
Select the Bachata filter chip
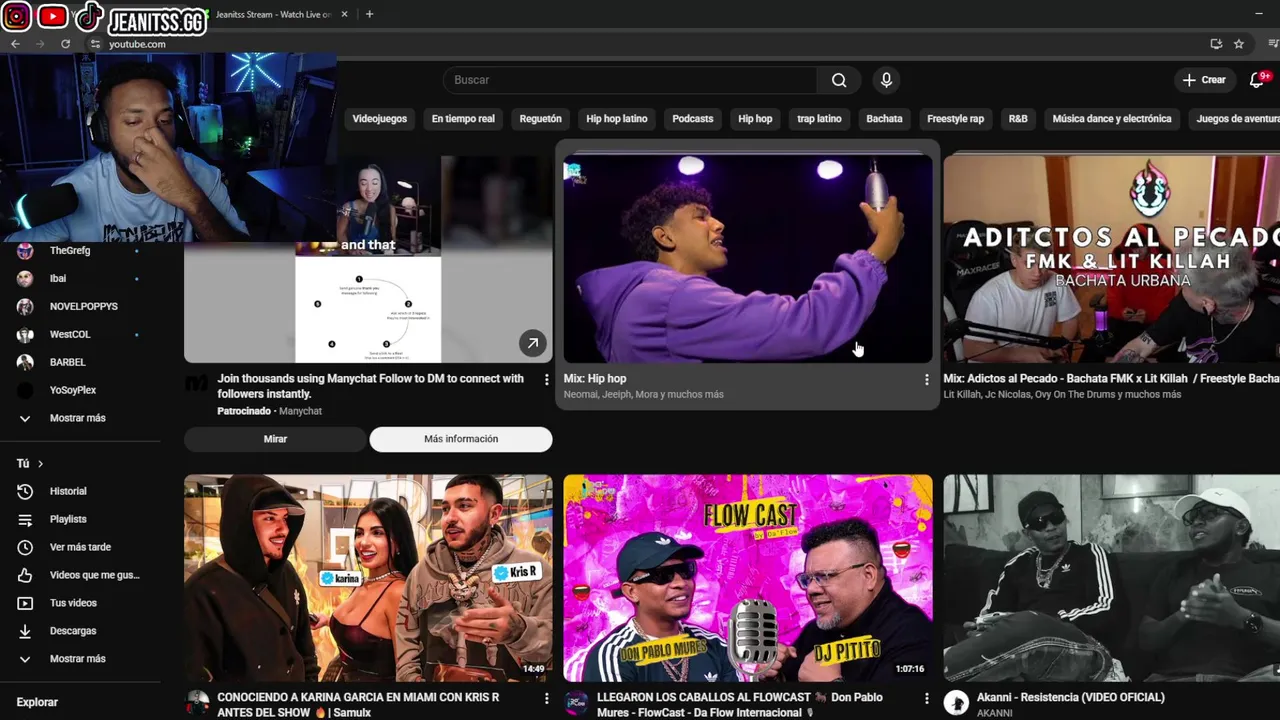(x=884, y=119)
